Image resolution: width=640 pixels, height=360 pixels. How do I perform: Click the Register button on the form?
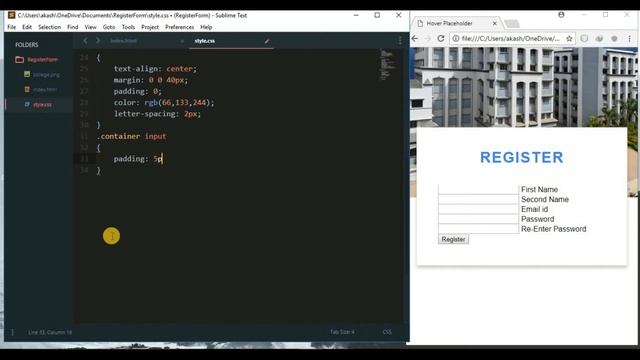453,239
